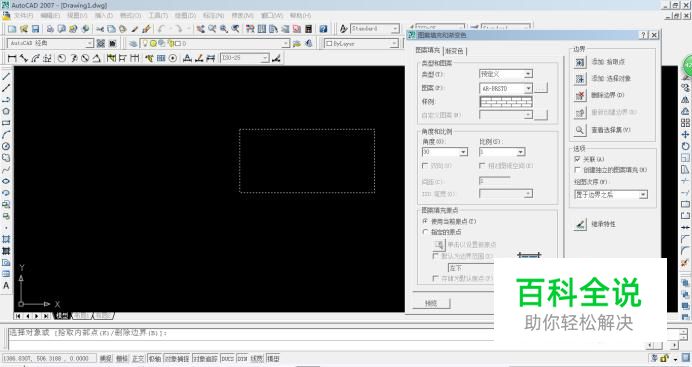Open the File menu in menu bar
Screen dimensions: 692x367
(x=23, y=15)
